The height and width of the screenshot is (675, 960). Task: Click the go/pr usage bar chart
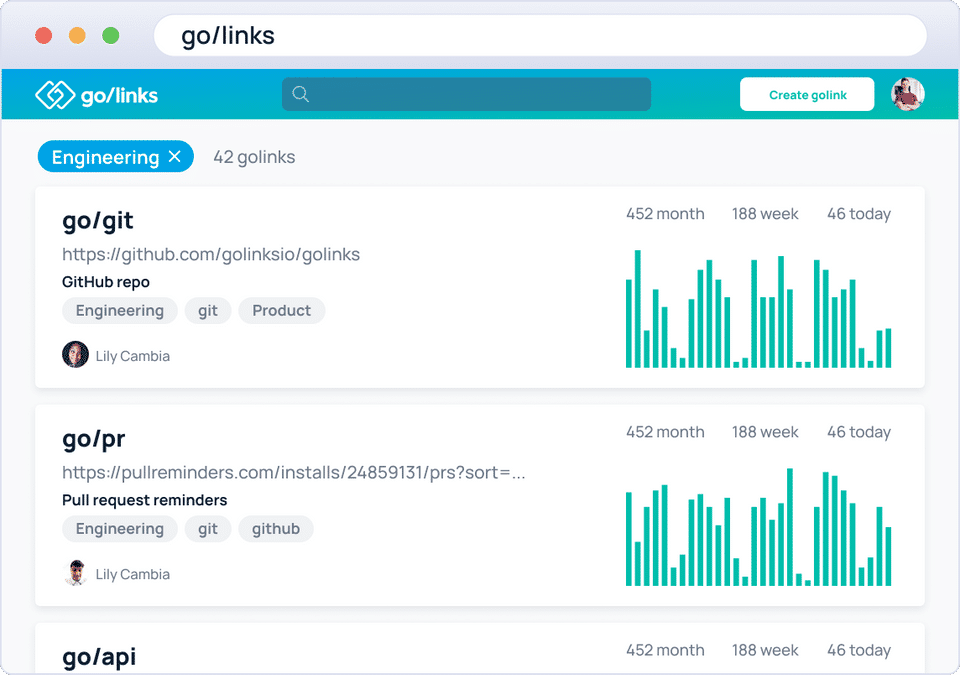(758, 527)
